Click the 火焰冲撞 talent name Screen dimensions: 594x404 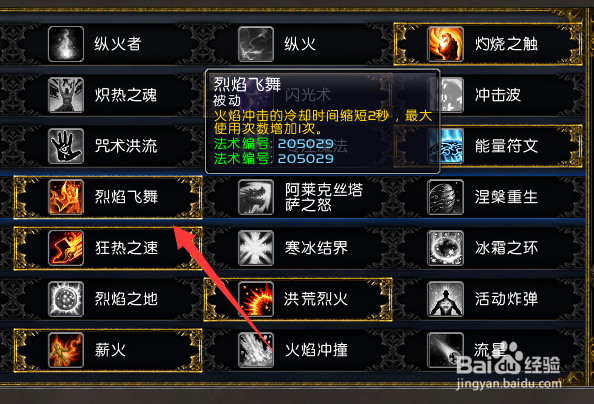[316, 350]
